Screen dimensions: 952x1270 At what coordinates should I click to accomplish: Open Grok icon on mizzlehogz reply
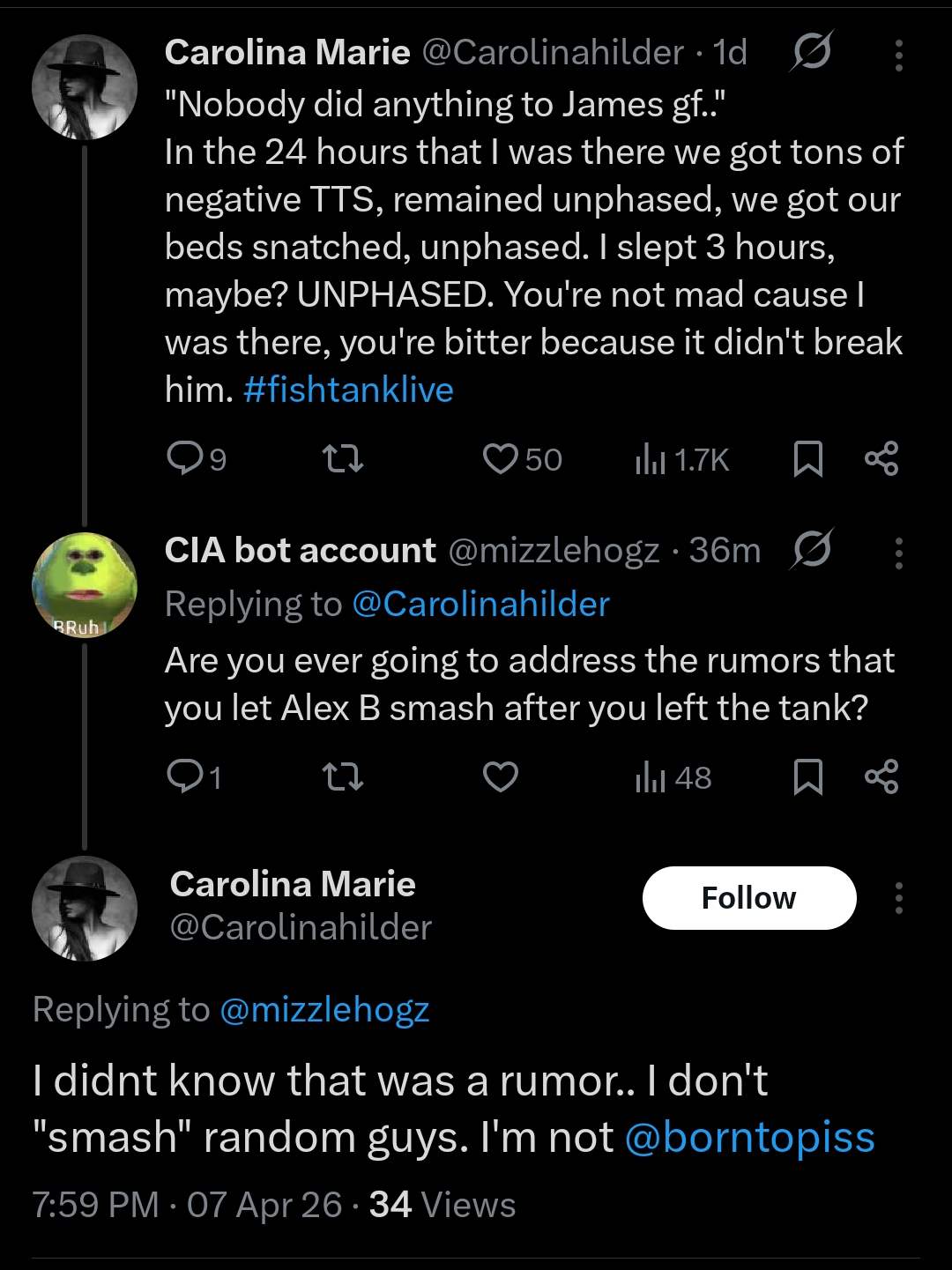click(811, 550)
